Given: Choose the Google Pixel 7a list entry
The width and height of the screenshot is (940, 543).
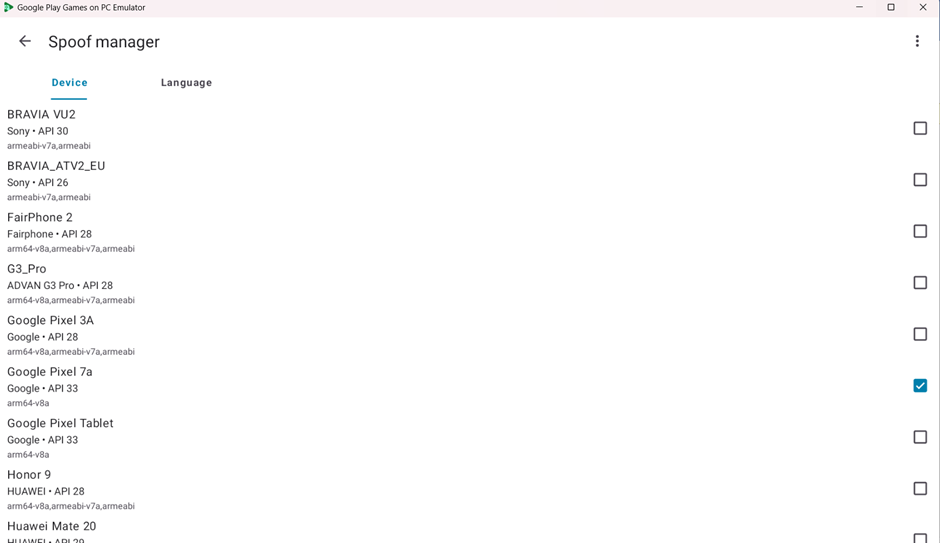Looking at the screenshot, I should click(470, 387).
